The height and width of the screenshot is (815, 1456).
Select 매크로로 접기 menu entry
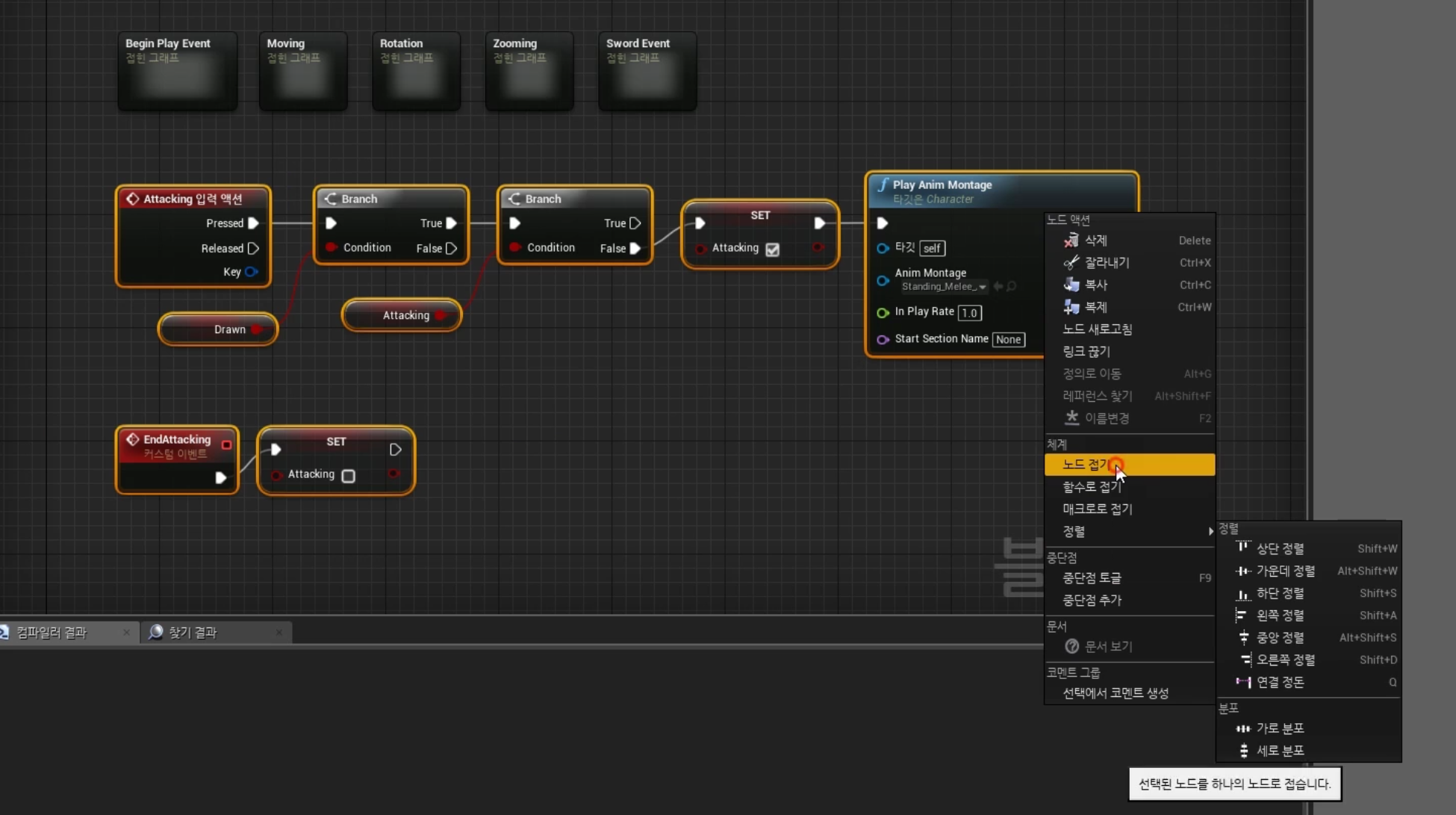click(1097, 509)
